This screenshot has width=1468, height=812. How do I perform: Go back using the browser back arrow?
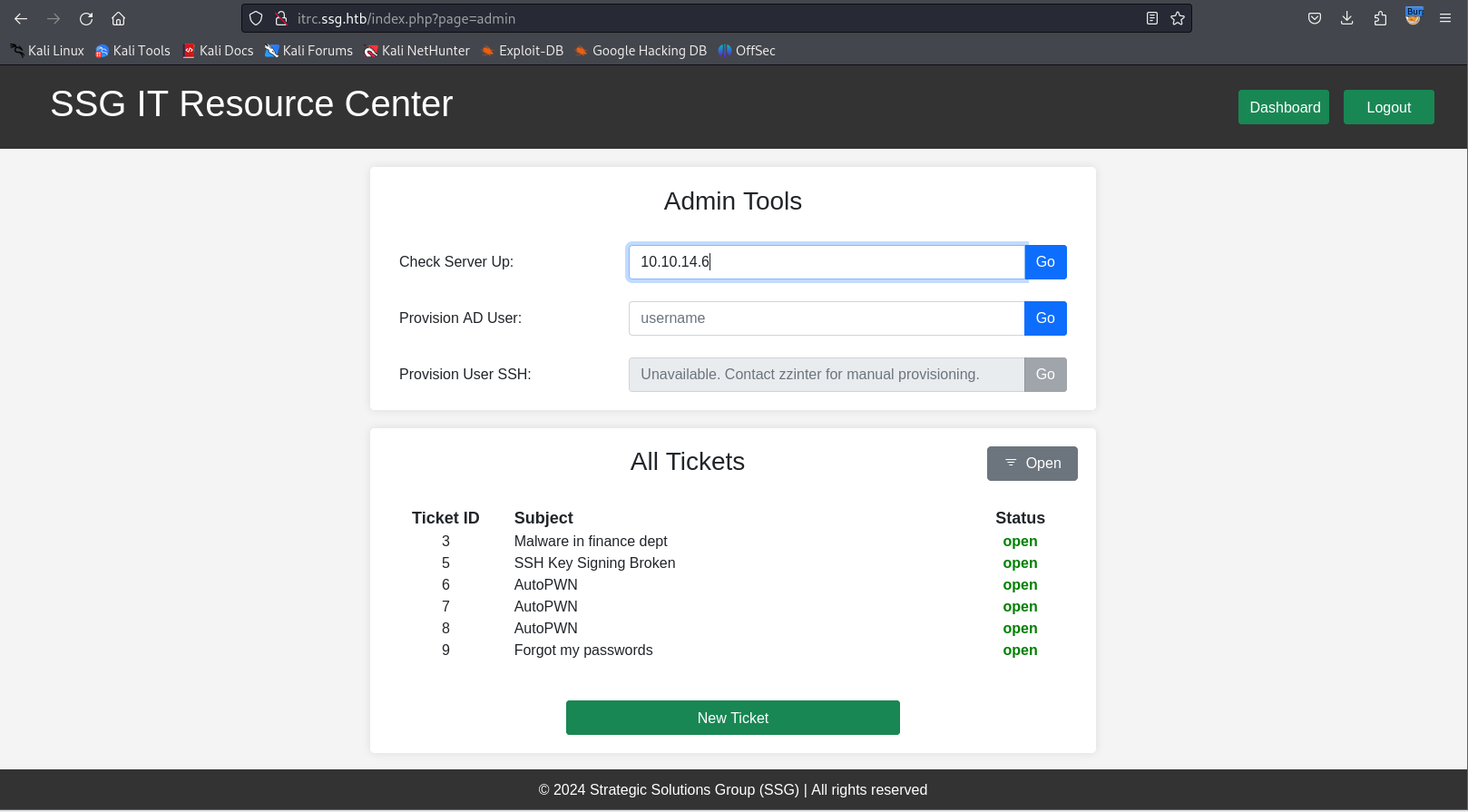[21, 18]
